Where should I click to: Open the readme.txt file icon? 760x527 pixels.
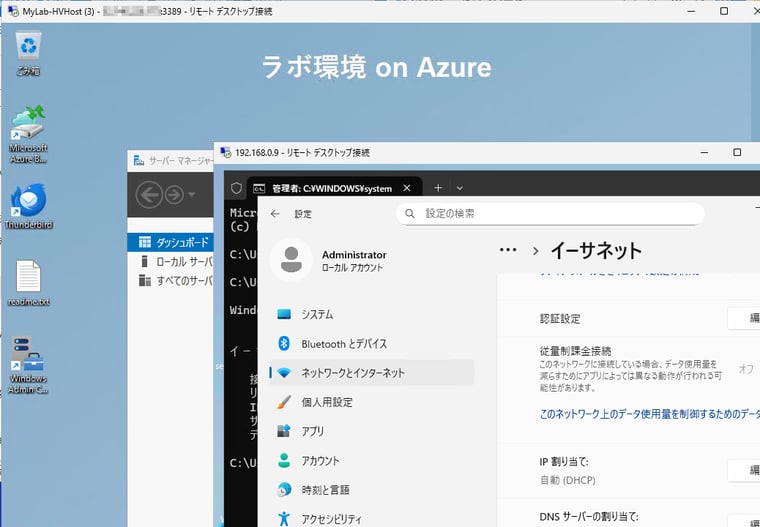tap(29, 283)
